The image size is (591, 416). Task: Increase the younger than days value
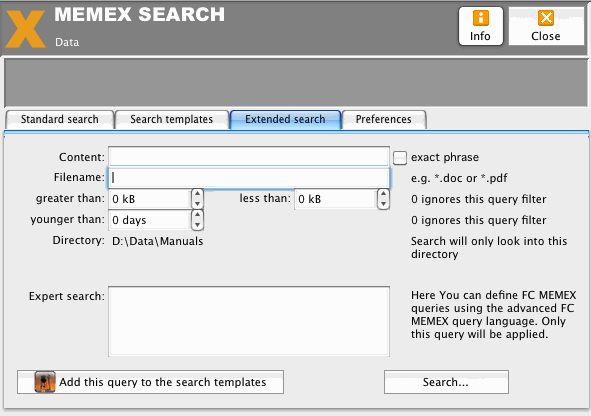click(x=197, y=215)
